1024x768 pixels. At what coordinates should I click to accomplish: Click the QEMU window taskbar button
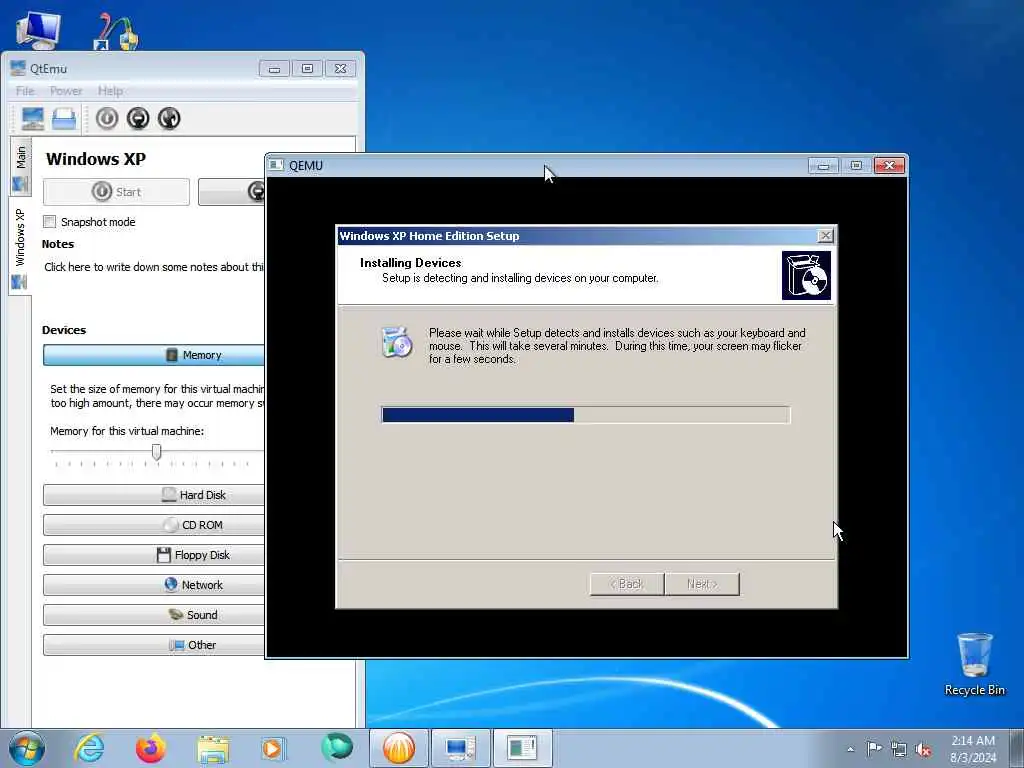(522, 748)
